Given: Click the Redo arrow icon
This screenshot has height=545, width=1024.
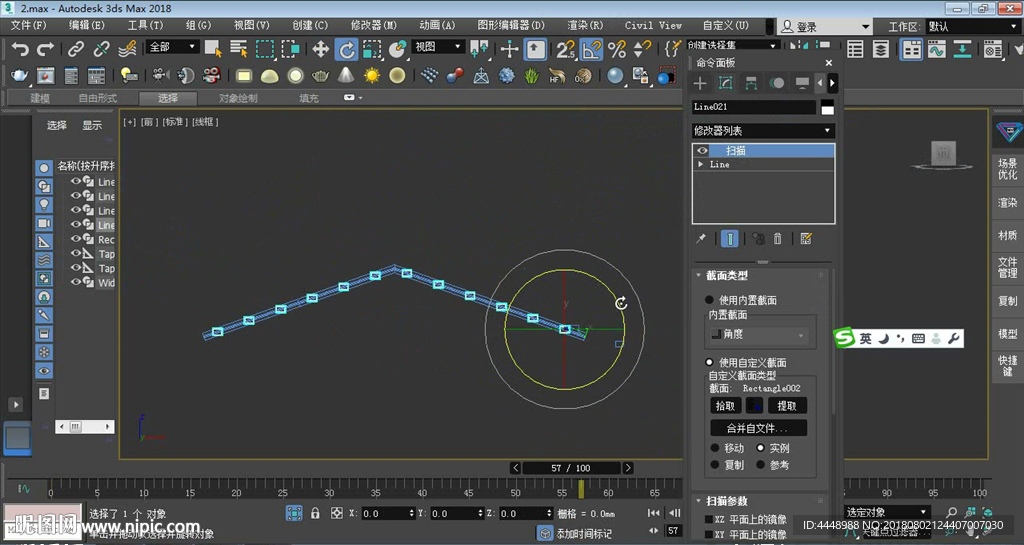Looking at the screenshot, I should pos(46,49).
